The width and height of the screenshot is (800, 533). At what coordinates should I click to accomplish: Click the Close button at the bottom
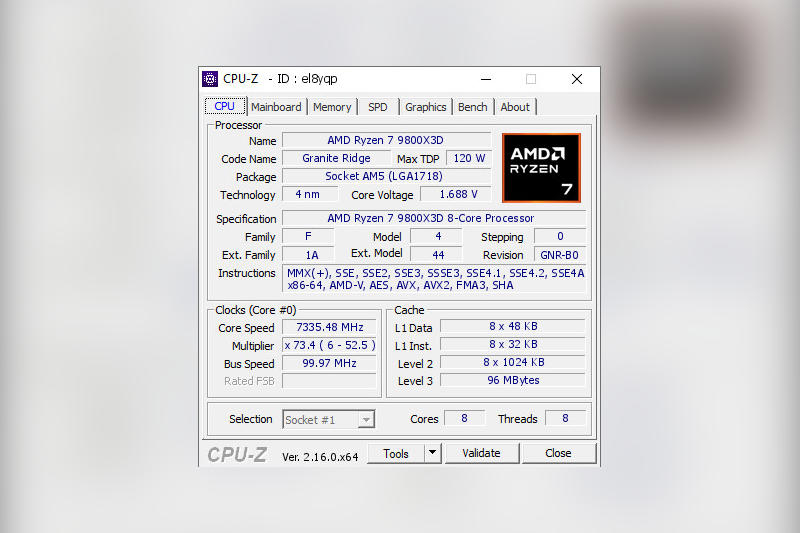[x=558, y=453]
